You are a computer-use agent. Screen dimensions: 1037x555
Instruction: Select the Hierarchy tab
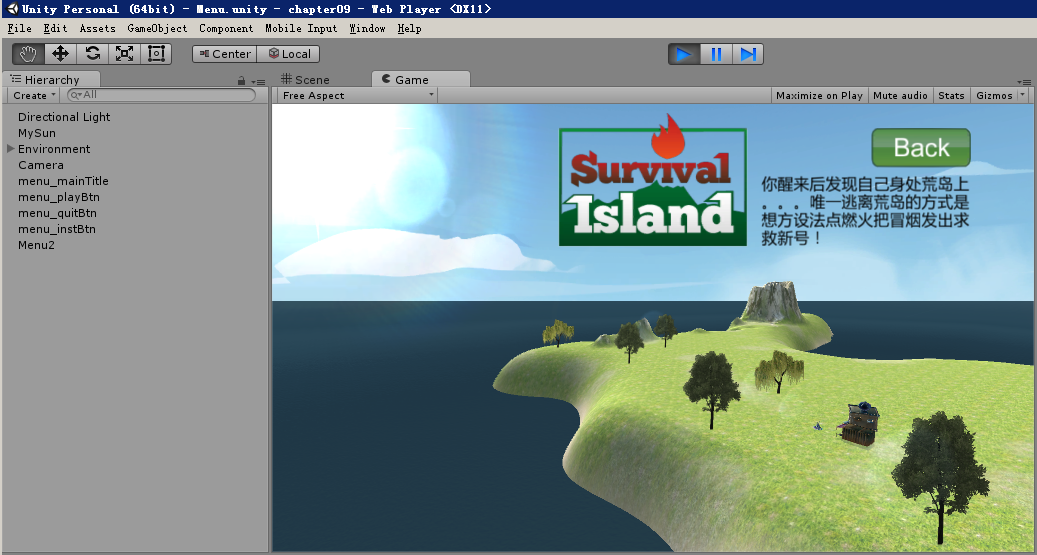point(52,79)
